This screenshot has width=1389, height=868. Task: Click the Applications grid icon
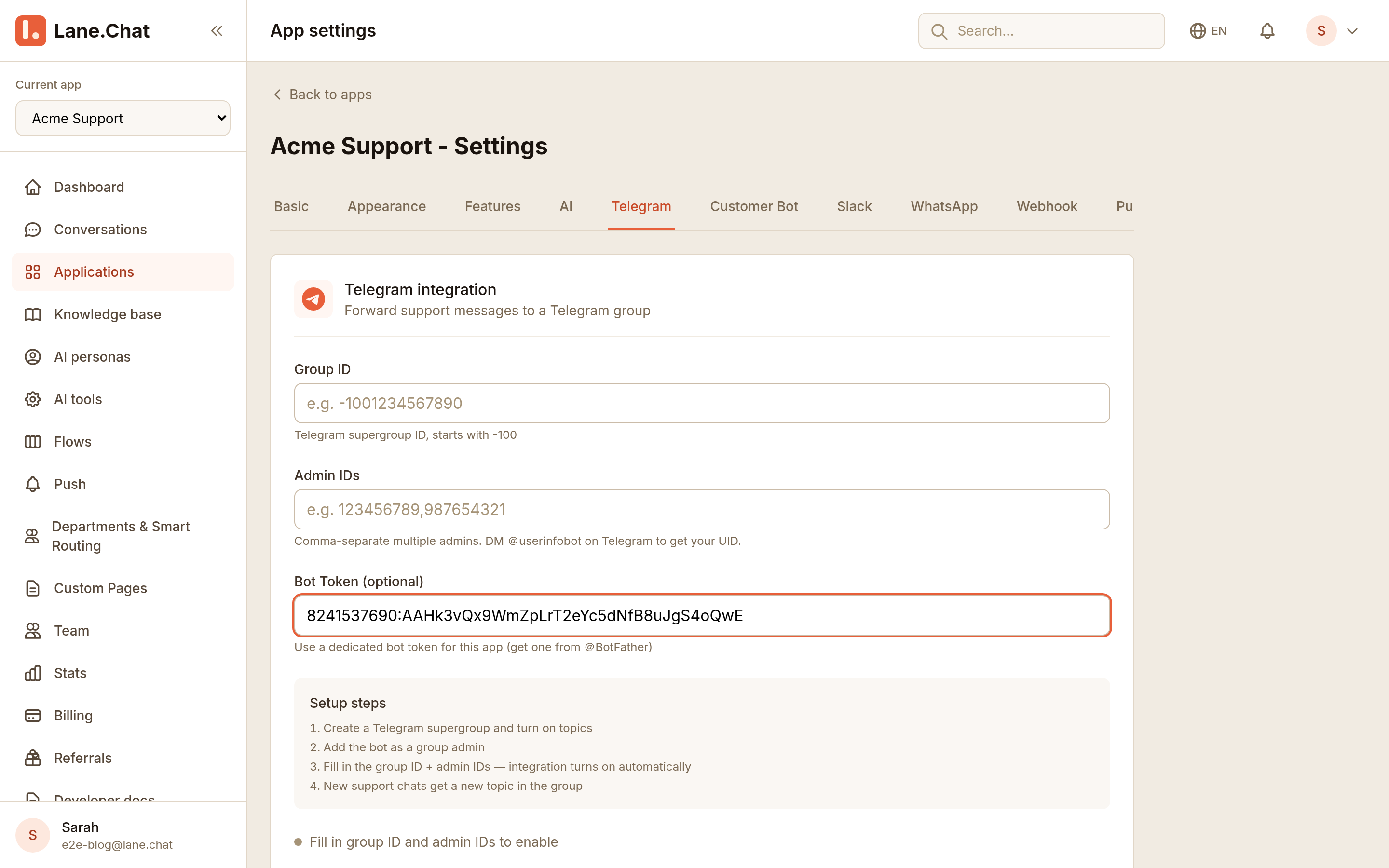coord(33,272)
